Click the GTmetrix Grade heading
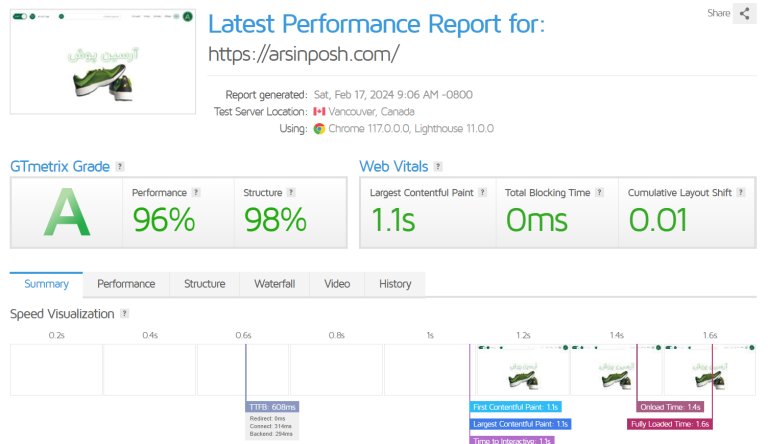 pos(60,167)
